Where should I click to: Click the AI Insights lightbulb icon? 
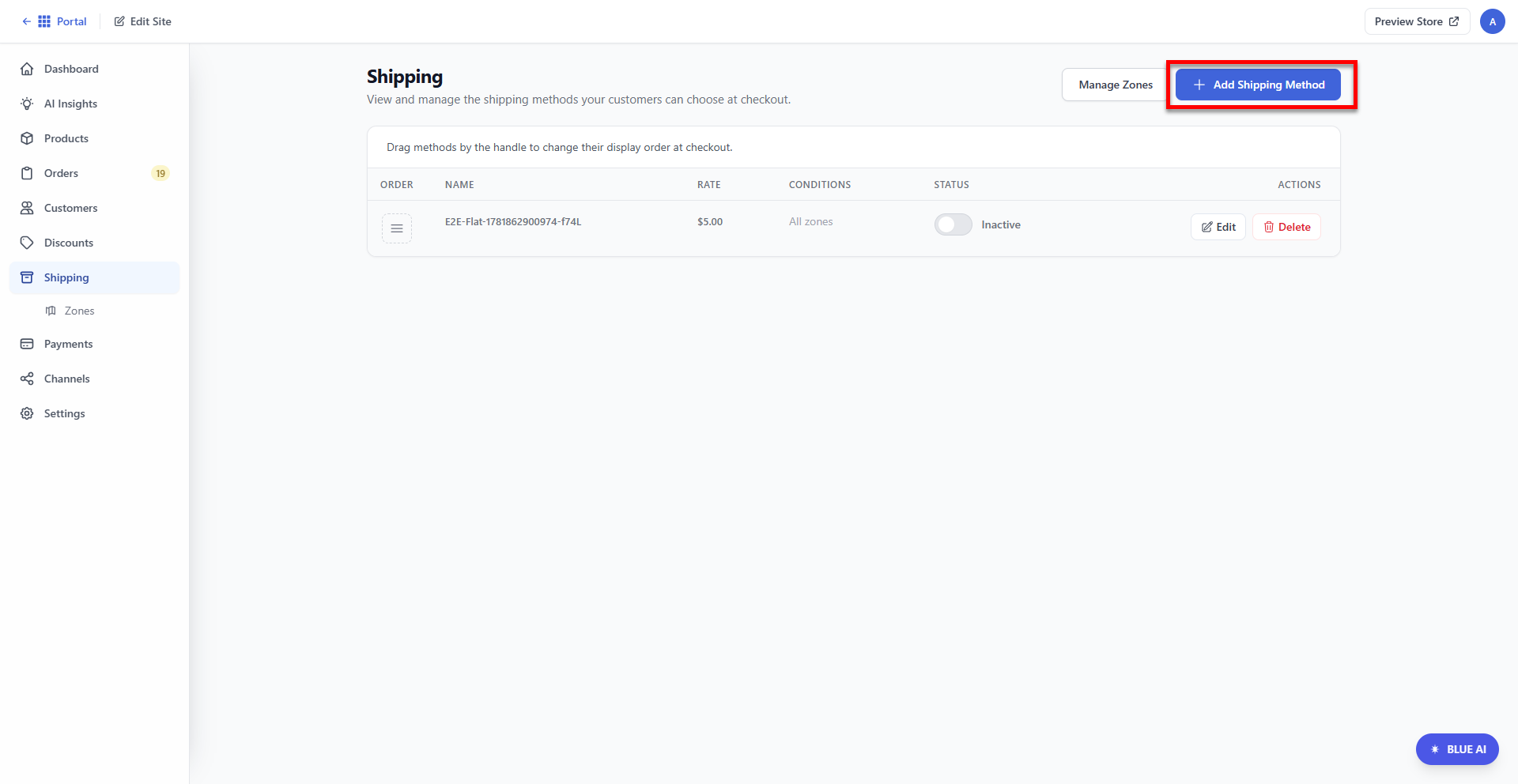pos(27,104)
